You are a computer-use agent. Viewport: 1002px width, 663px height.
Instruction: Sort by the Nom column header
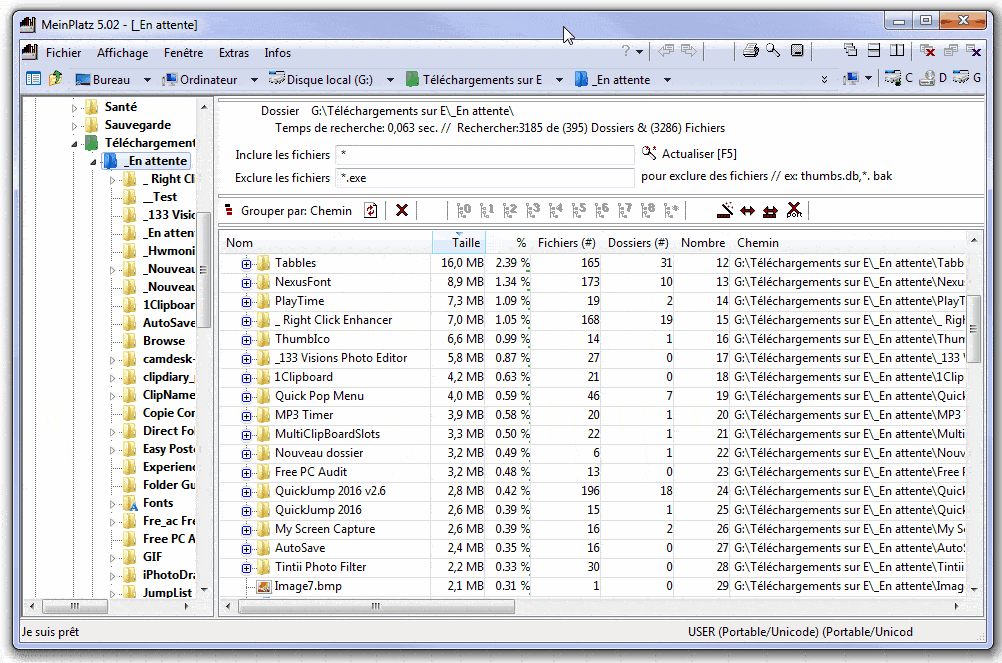[x=327, y=243]
